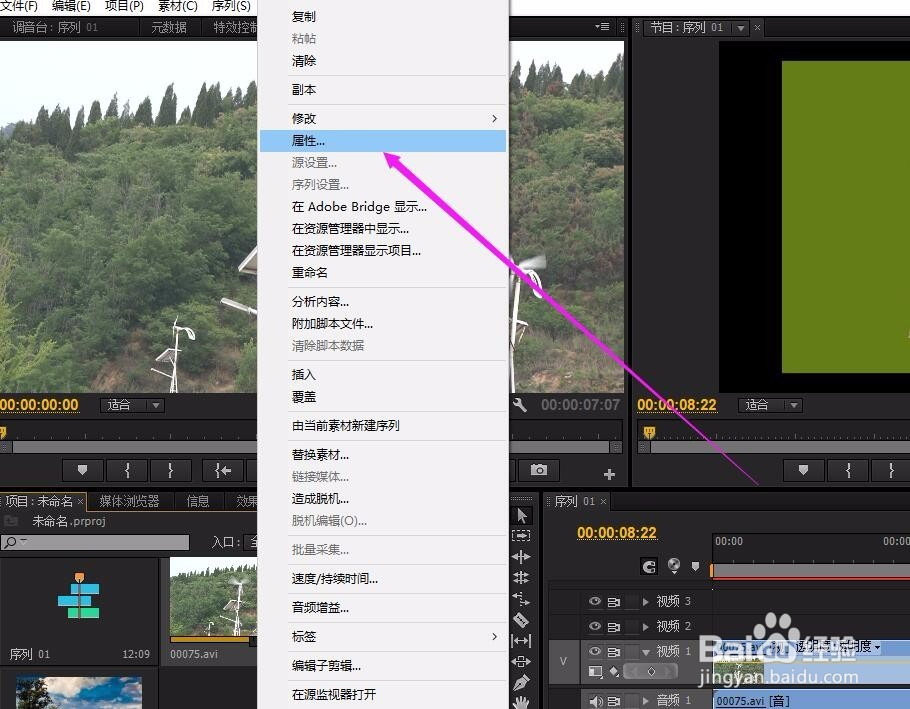This screenshot has width=910, height=709.
Task: Open the 节目 sequence tab dropdown arrow
Action: pos(741,28)
